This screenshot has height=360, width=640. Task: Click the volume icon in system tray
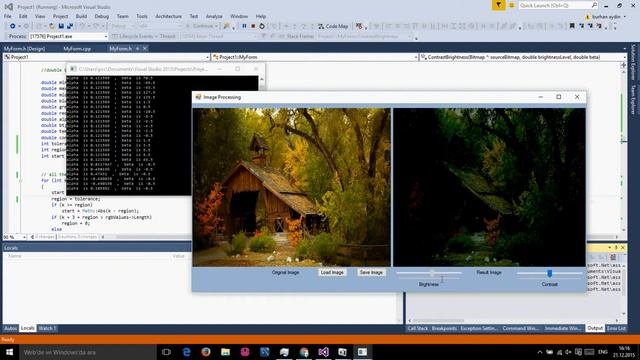(569, 352)
